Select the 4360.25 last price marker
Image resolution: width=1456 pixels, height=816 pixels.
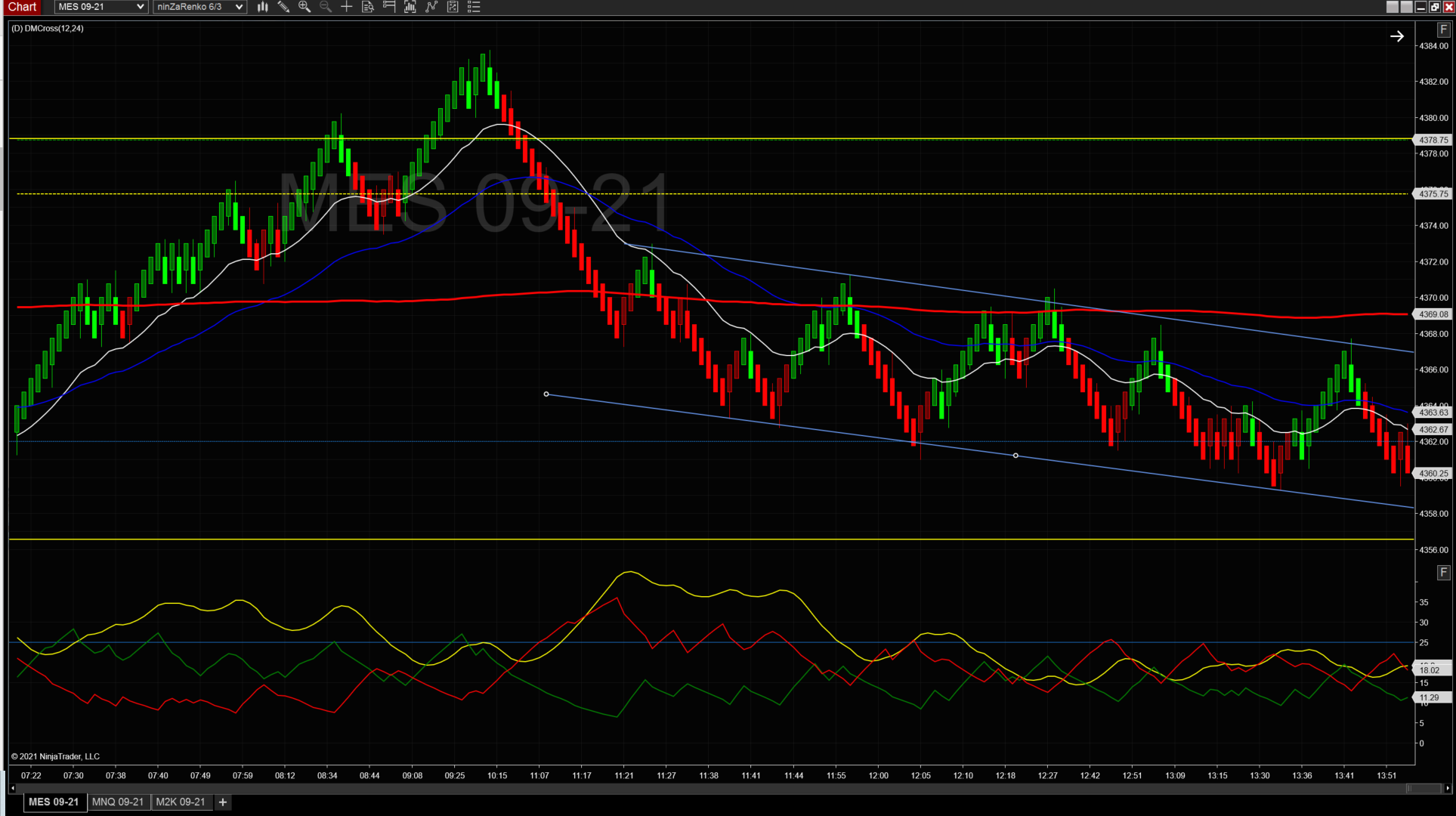tap(1433, 474)
